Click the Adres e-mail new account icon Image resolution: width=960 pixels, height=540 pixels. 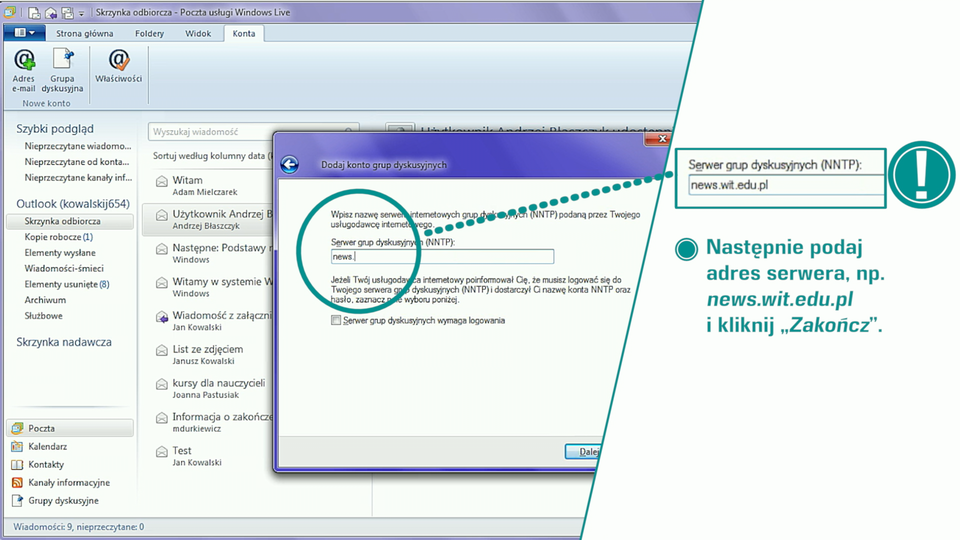click(24, 71)
